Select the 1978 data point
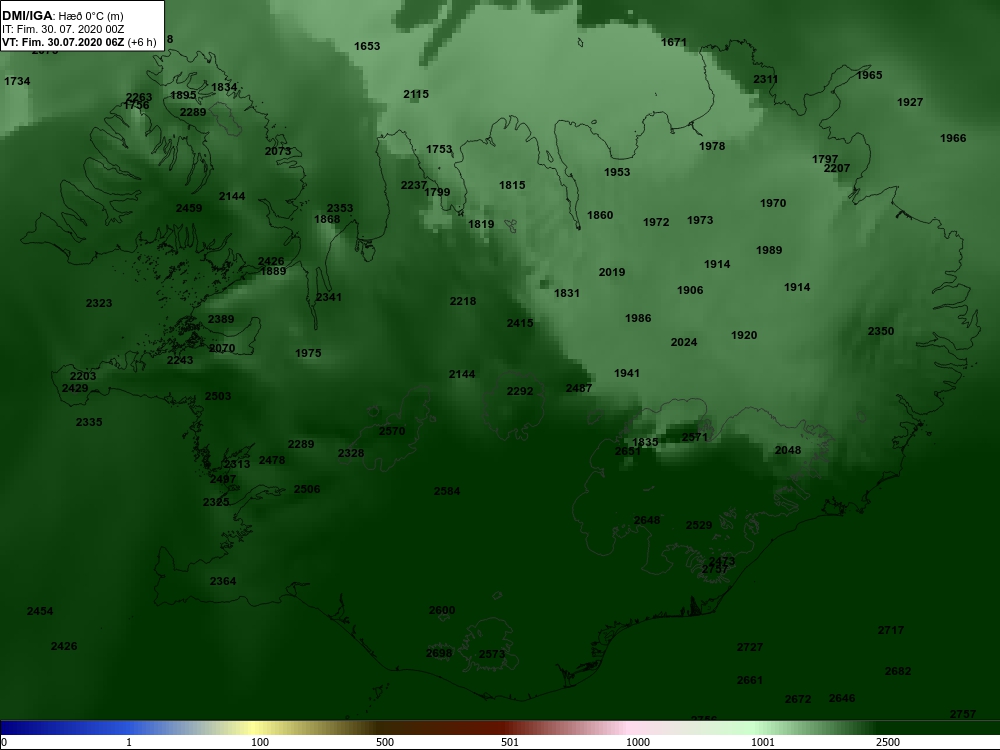Screen dimensions: 1000x750 712,146
